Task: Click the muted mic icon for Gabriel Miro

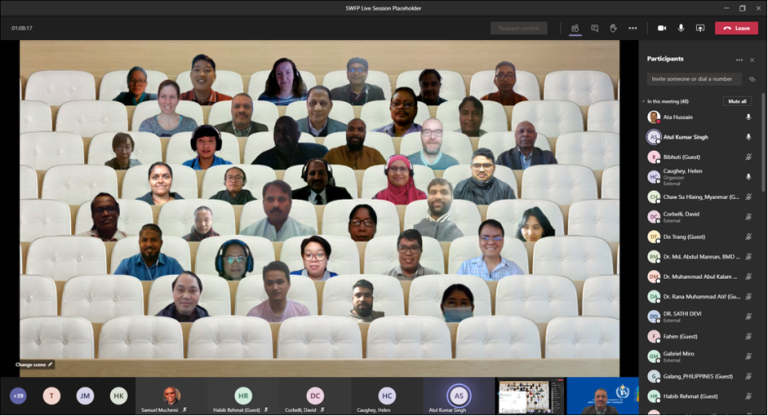Action: click(x=748, y=356)
